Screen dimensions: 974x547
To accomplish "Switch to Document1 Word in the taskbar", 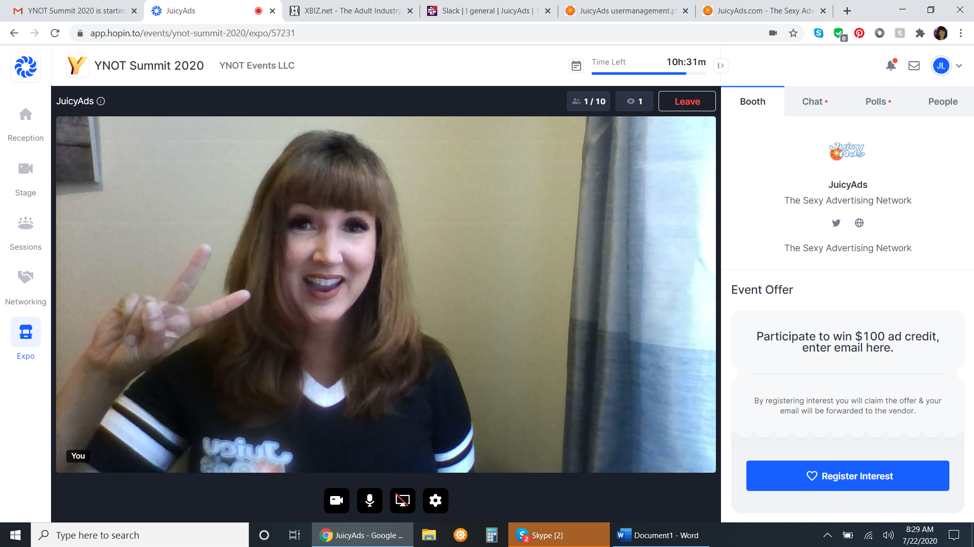I will 660,535.
